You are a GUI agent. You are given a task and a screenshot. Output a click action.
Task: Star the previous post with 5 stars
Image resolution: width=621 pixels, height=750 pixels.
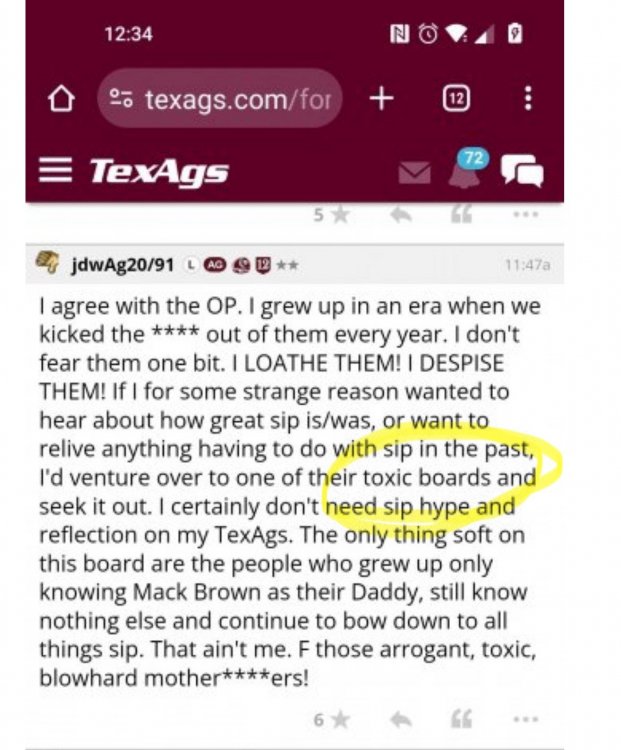click(332, 215)
